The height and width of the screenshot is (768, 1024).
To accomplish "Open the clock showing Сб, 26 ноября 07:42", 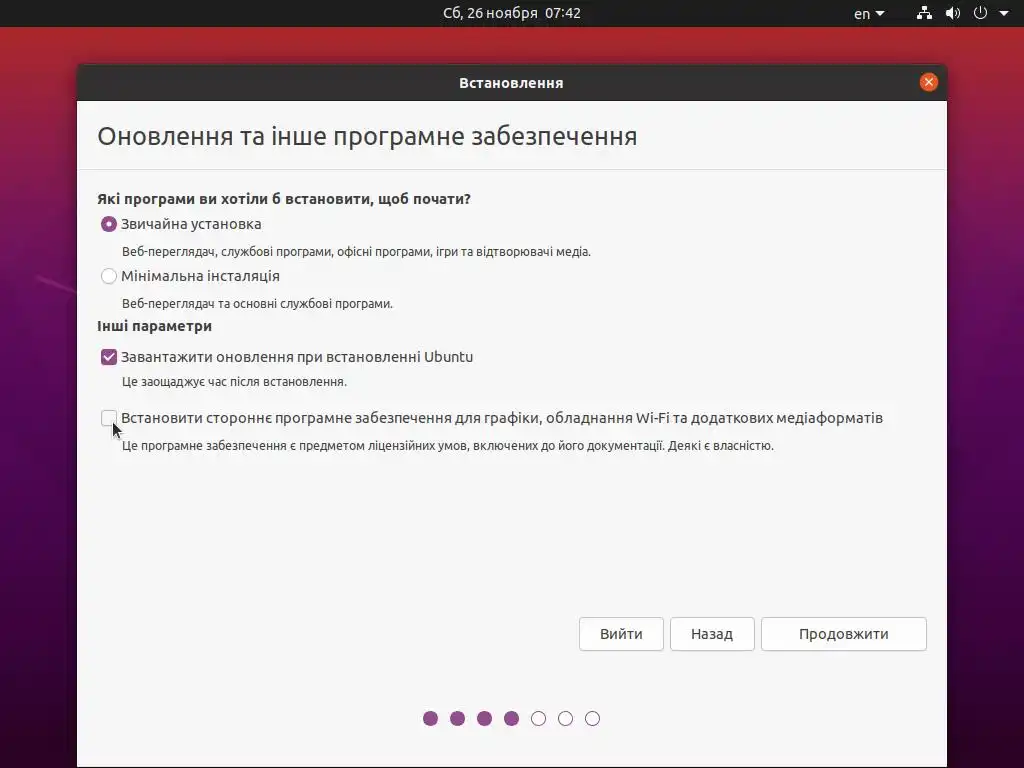I will click(x=511, y=13).
